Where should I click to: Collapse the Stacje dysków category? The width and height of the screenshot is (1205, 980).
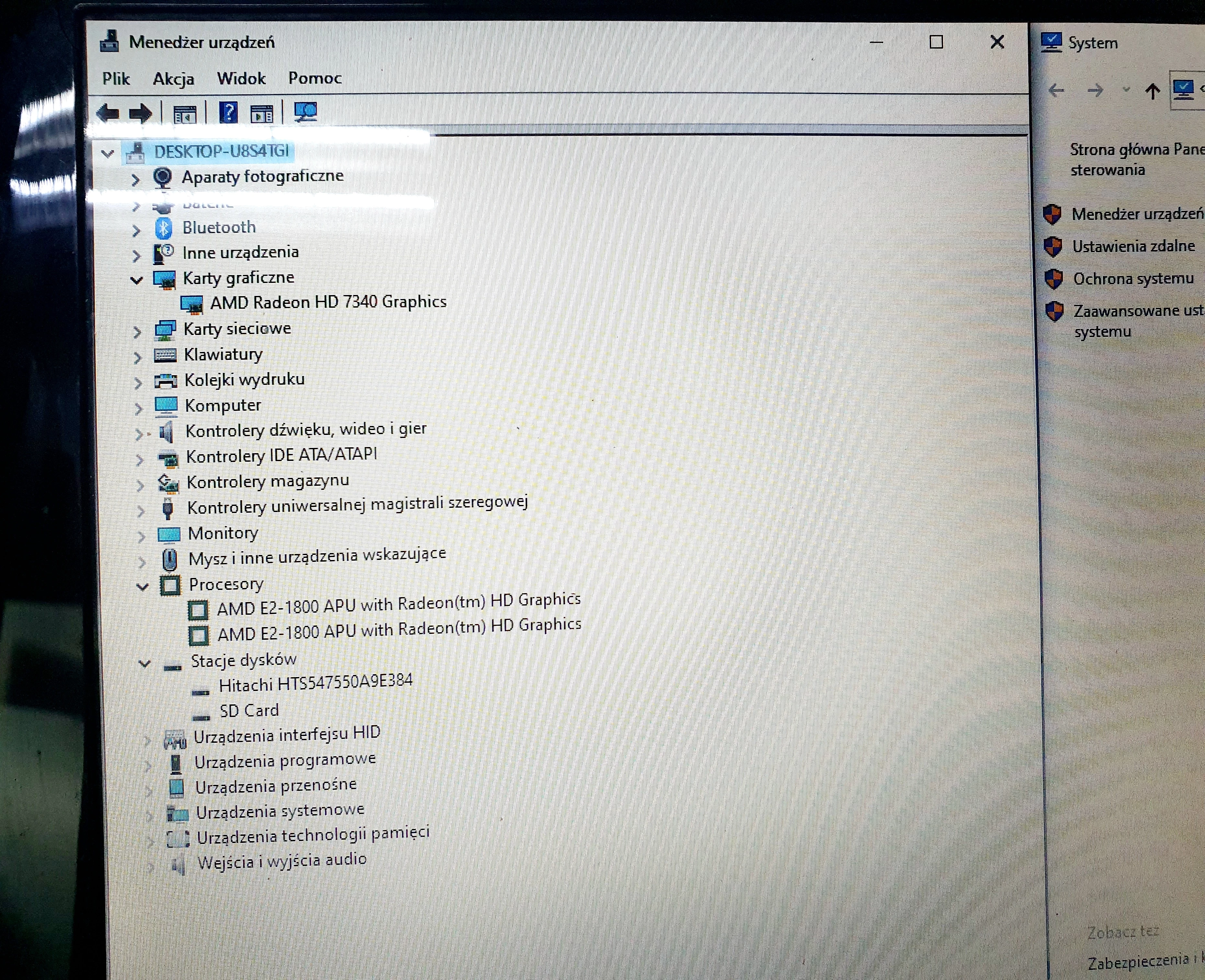145,663
